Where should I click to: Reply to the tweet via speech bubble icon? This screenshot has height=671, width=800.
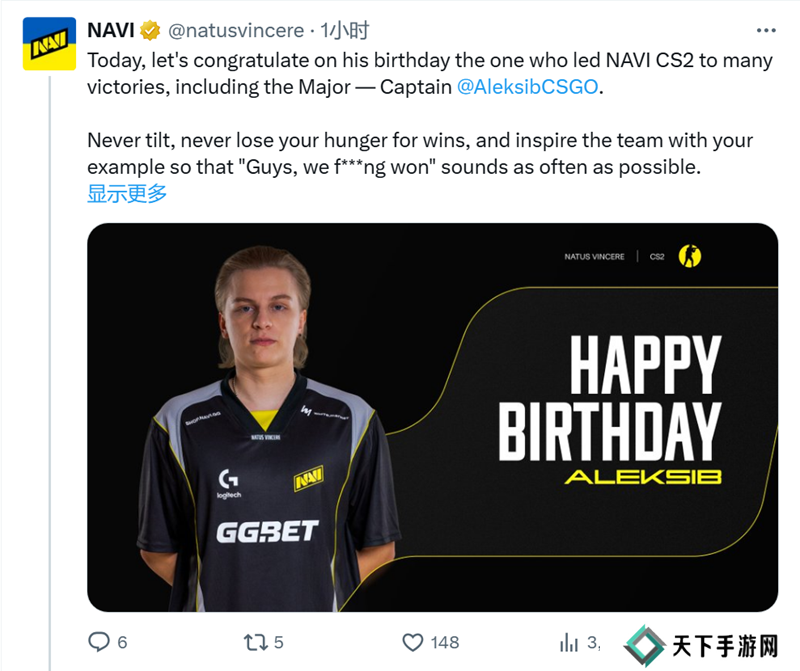pos(99,642)
